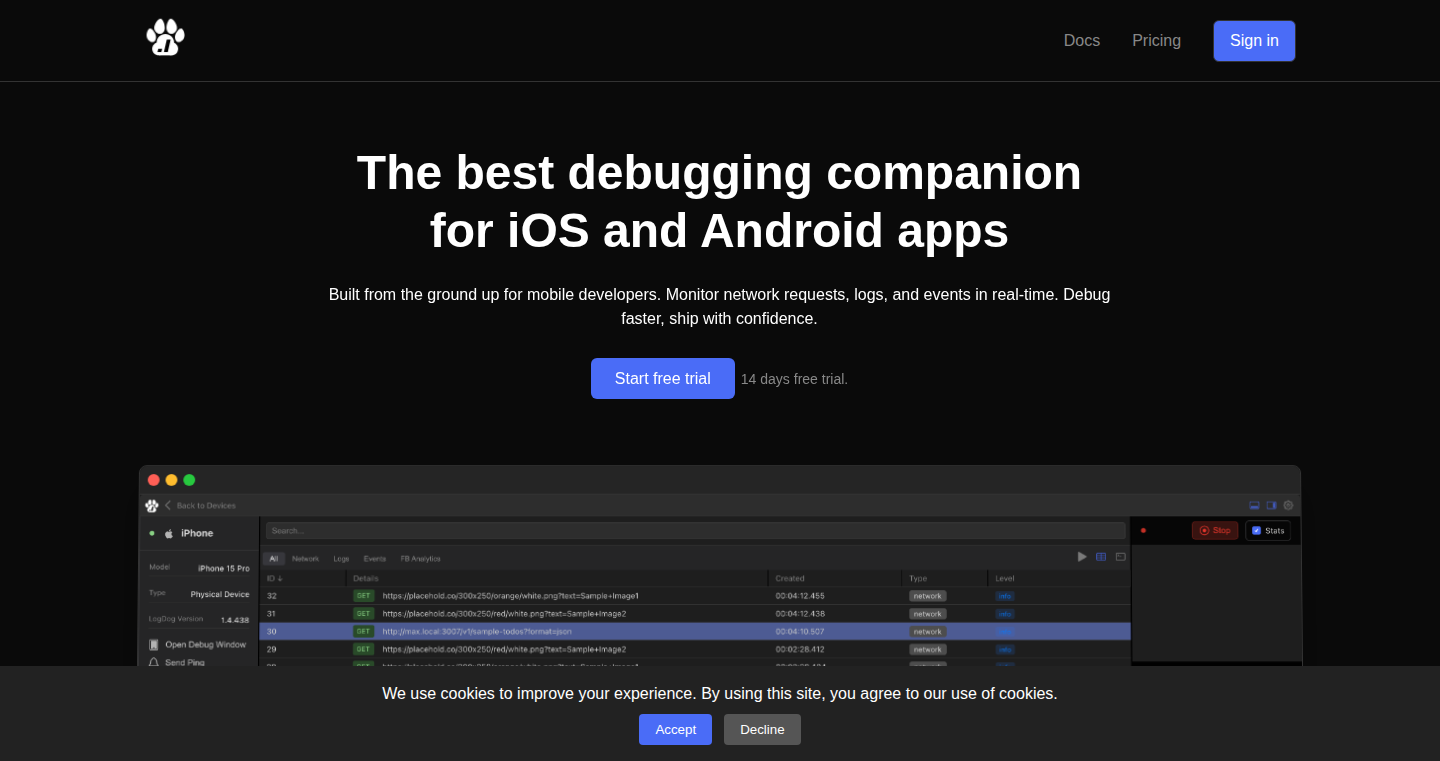The width and height of the screenshot is (1440, 761).
Task: Click the network tag in row 31
Action: coord(928,614)
